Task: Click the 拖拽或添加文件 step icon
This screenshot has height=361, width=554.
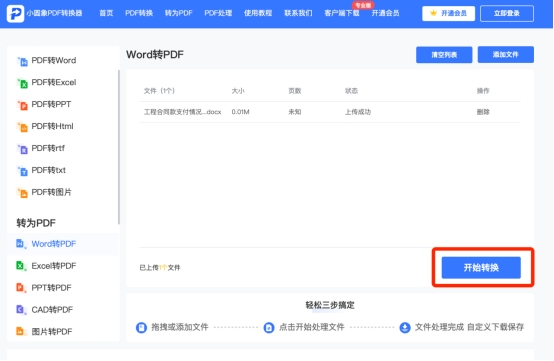Action: [x=141, y=327]
